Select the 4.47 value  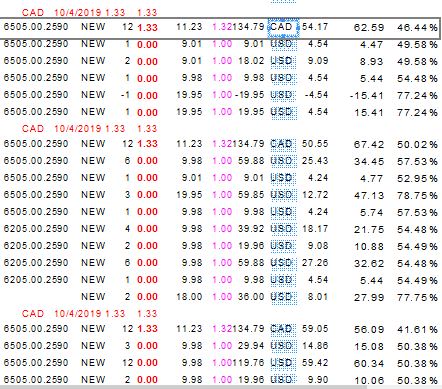click(372, 44)
